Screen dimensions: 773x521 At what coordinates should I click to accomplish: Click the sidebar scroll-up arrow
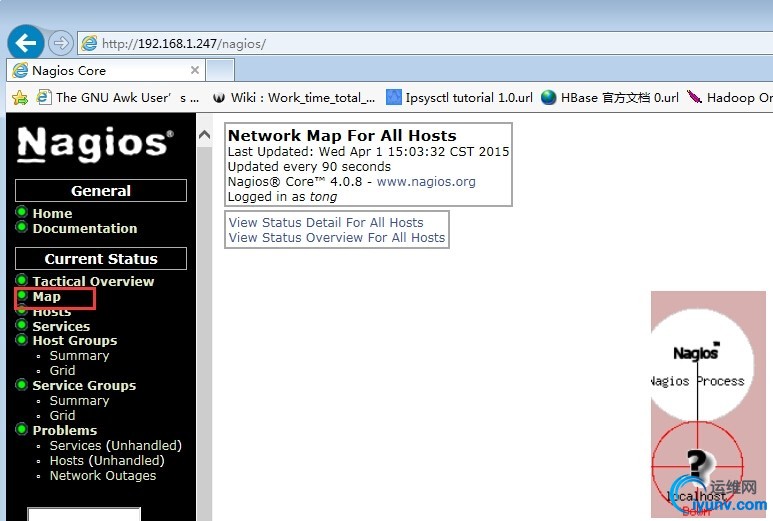tap(204, 135)
